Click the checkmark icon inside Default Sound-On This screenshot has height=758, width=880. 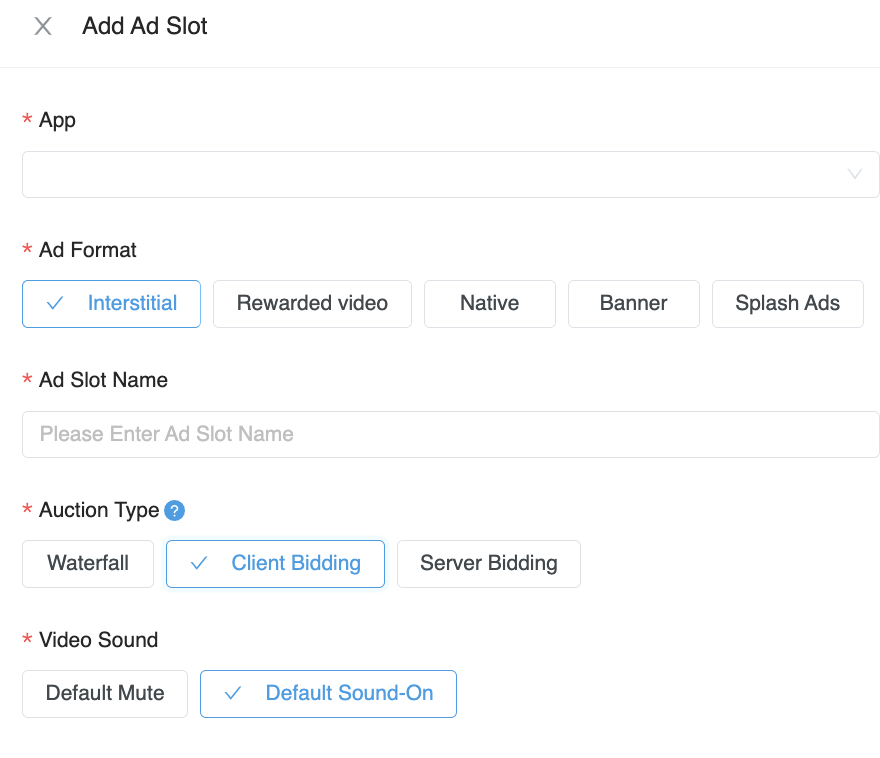[x=233, y=693]
